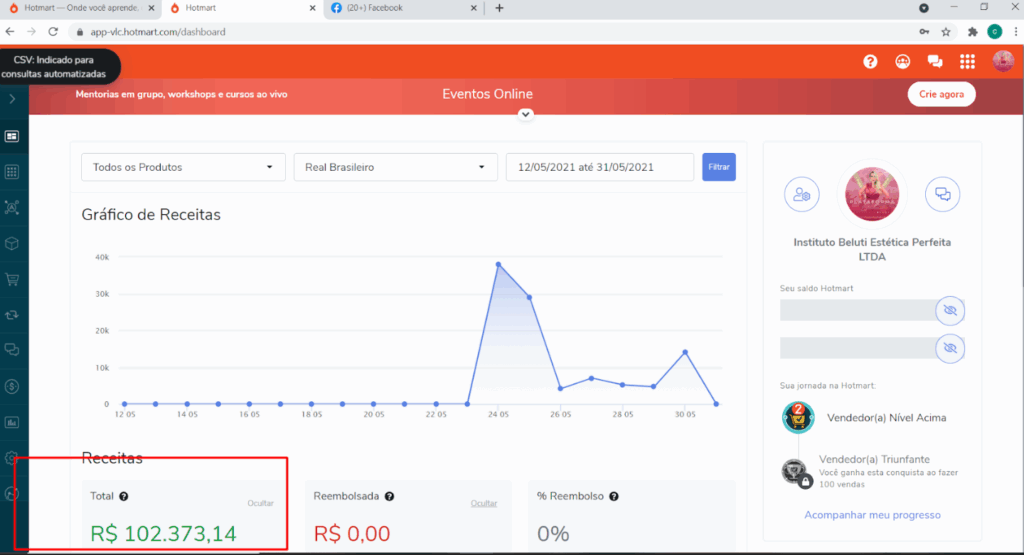The image size is (1024, 555).
Task: Open the Todos os Produtos dropdown
Action: point(183,167)
